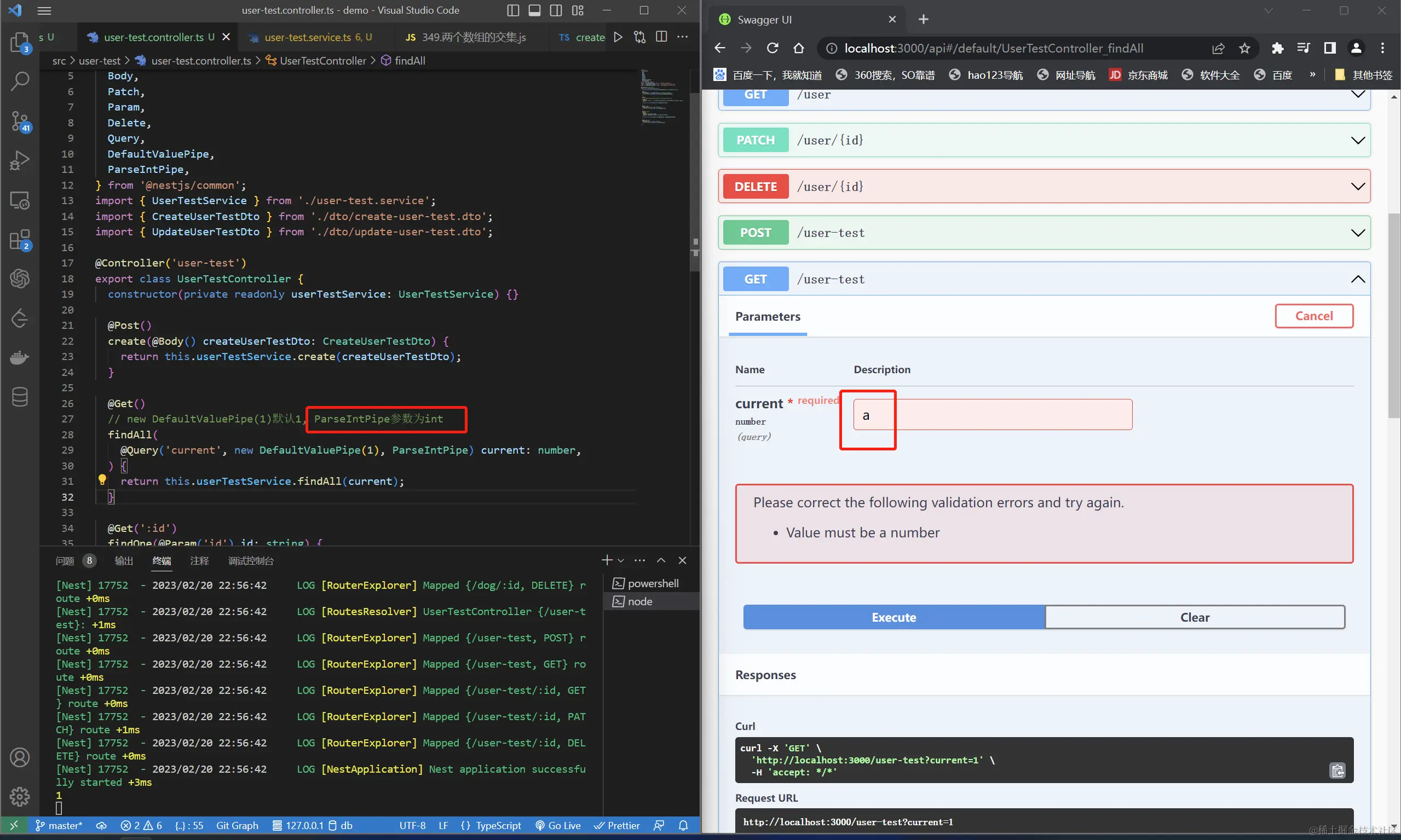Open the Source Control view
Viewport: 1401px width, 840px height.
(x=20, y=121)
